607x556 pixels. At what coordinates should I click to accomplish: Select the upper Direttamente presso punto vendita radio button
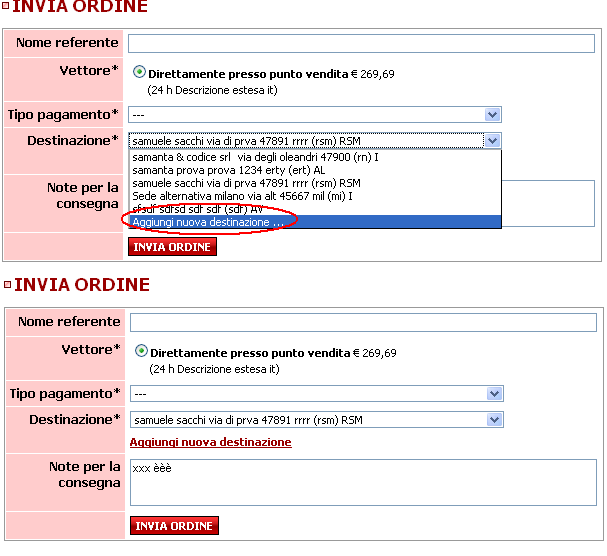(139, 72)
